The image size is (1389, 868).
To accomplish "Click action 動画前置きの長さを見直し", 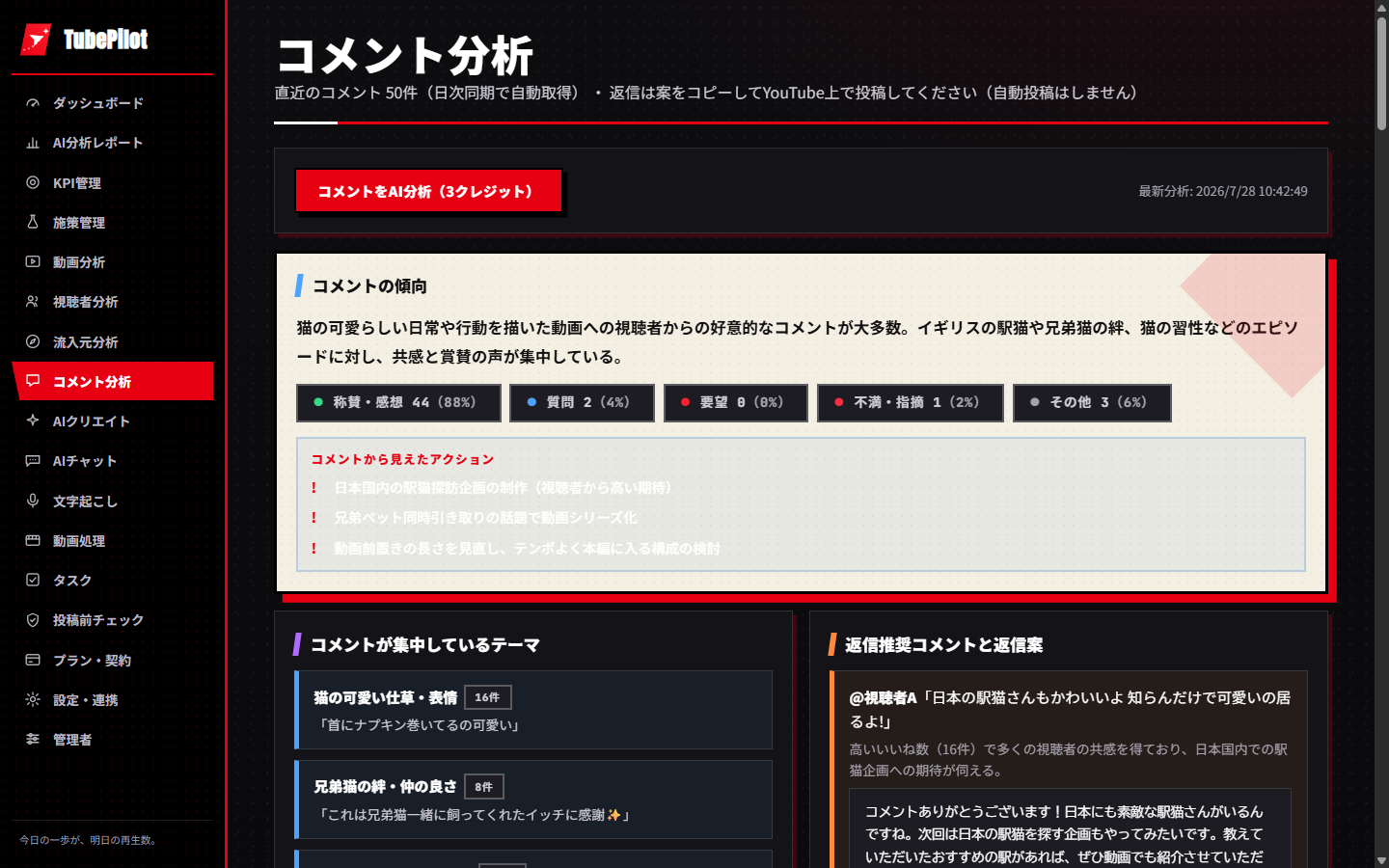I will tap(527, 549).
